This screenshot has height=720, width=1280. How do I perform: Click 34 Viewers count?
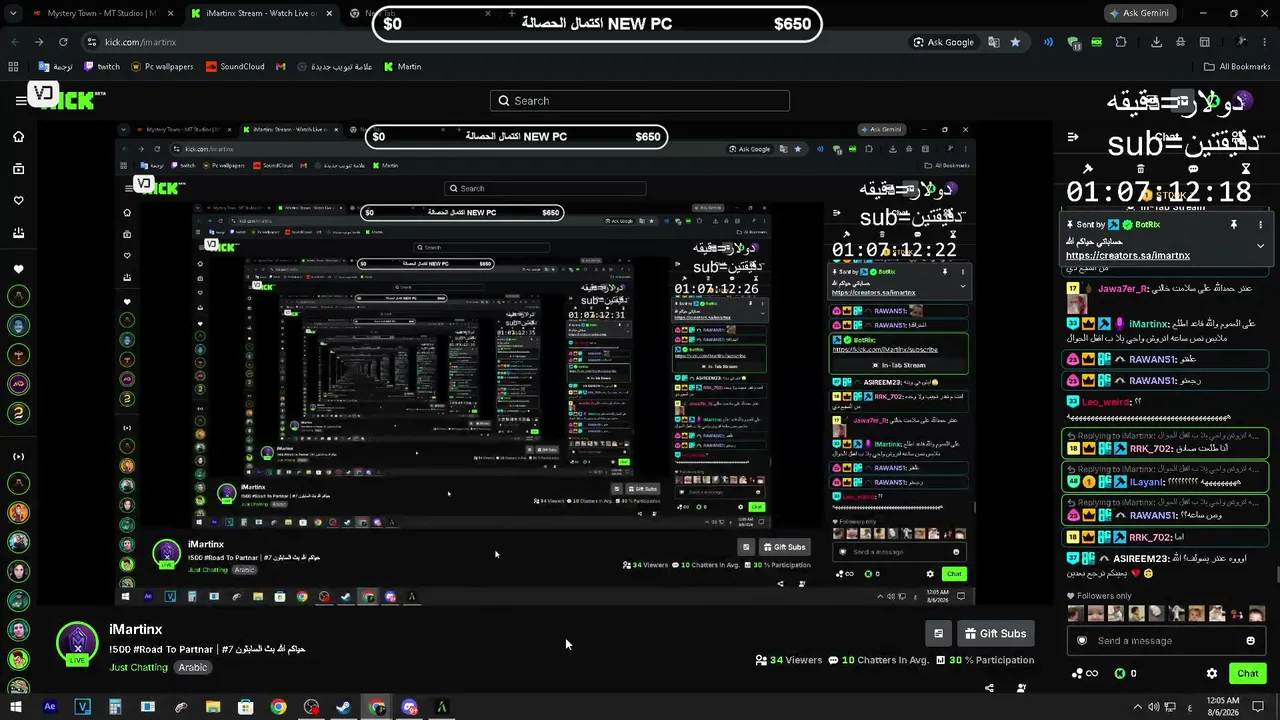[x=788, y=660]
